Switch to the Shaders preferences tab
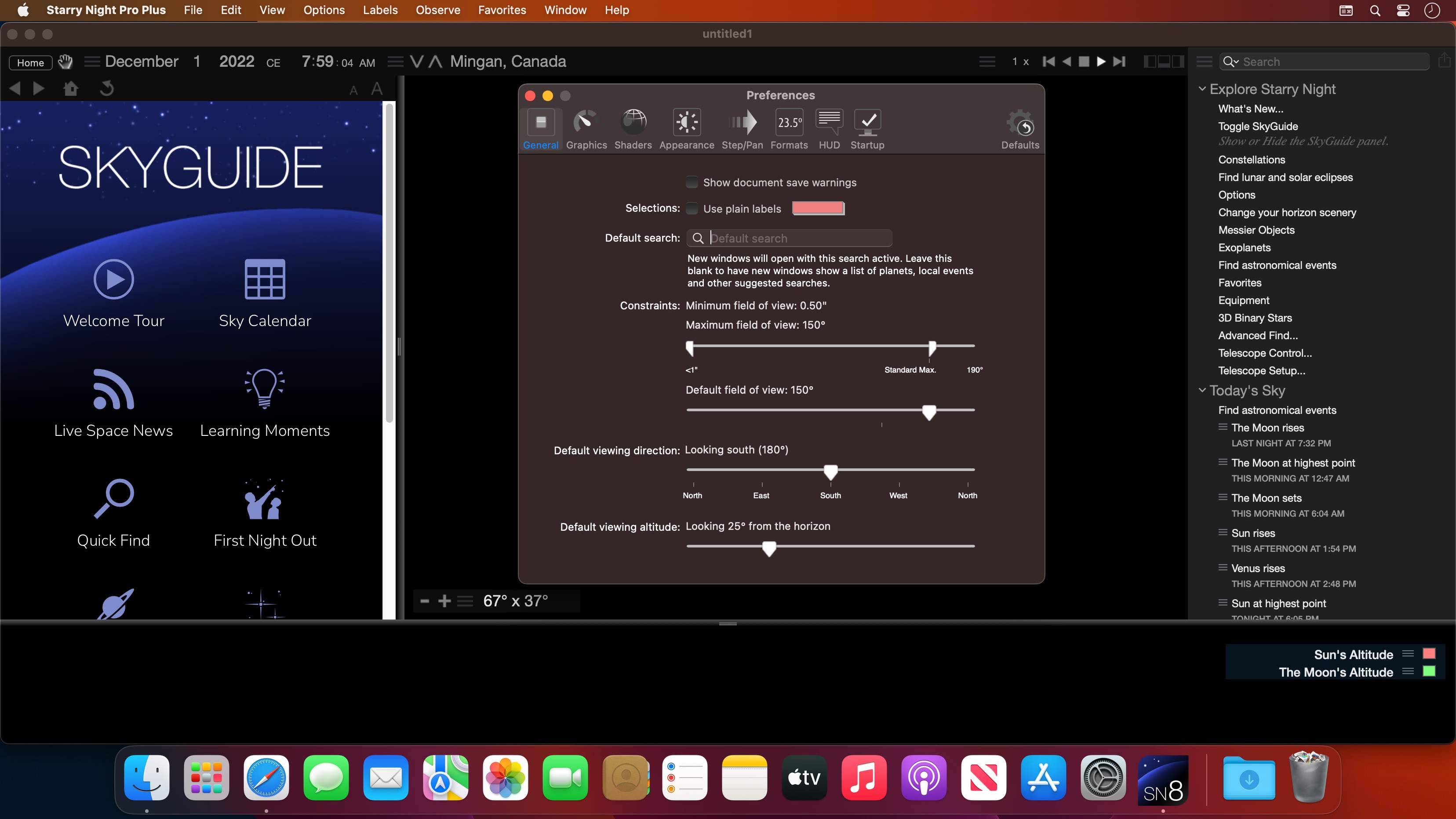1456x819 pixels. (x=633, y=129)
